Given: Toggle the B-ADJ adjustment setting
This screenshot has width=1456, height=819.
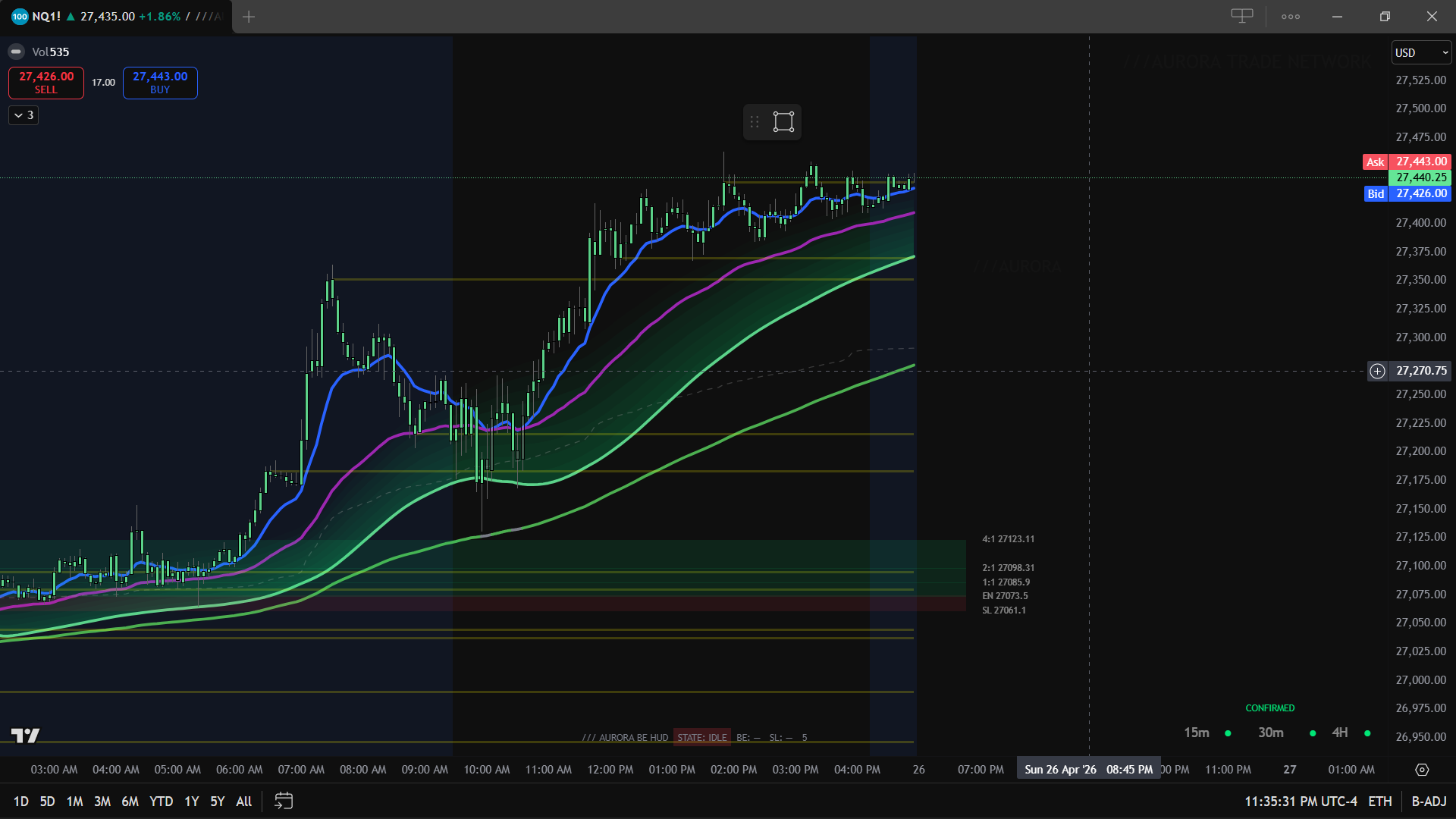Looking at the screenshot, I should coord(1429,801).
